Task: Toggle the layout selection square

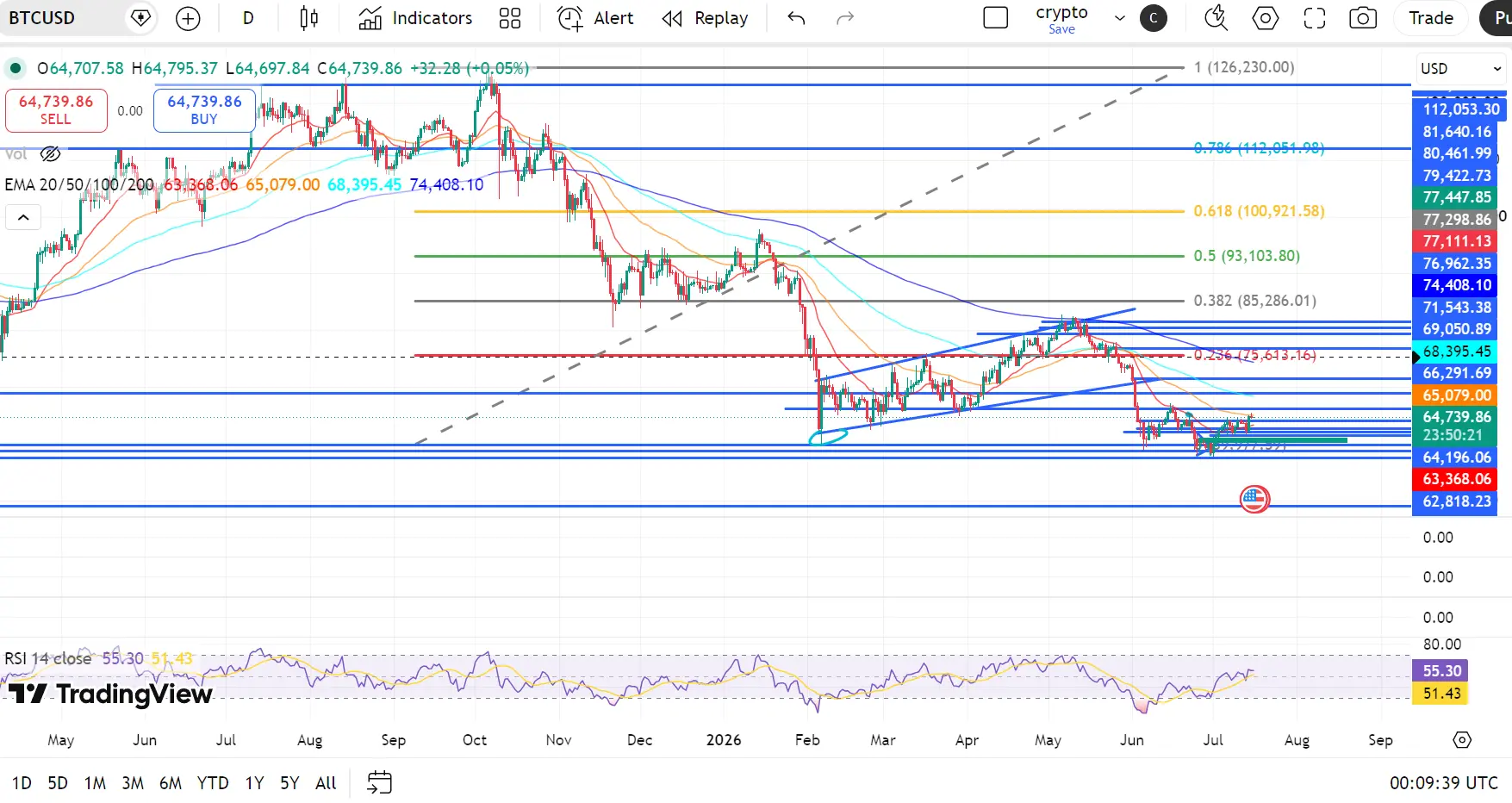Action: pyautogui.click(x=995, y=18)
